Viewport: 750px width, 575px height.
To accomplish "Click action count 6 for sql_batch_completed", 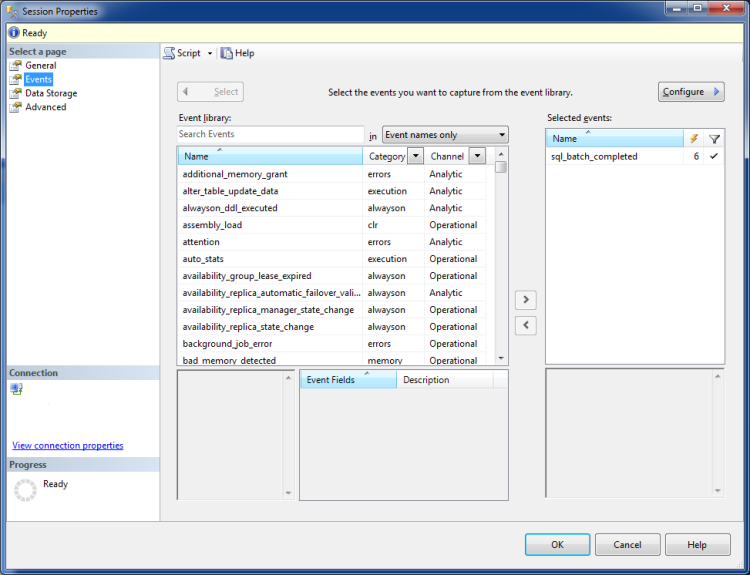I will (x=696, y=156).
